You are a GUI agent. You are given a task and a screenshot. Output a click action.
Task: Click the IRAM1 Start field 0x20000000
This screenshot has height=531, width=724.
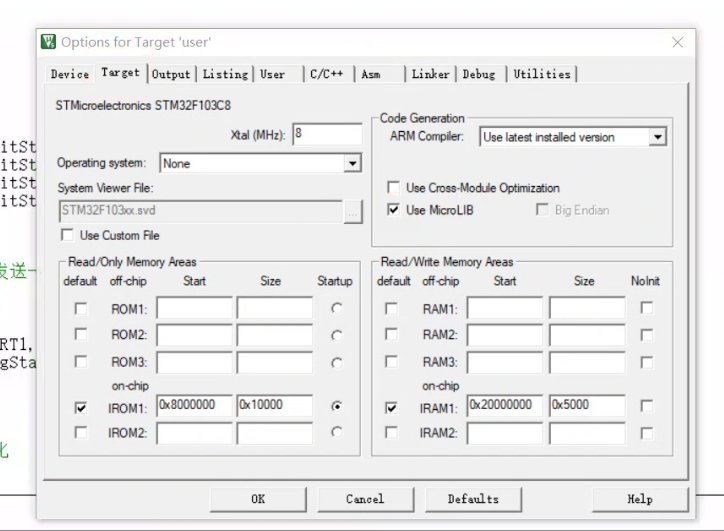(x=505, y=405)
